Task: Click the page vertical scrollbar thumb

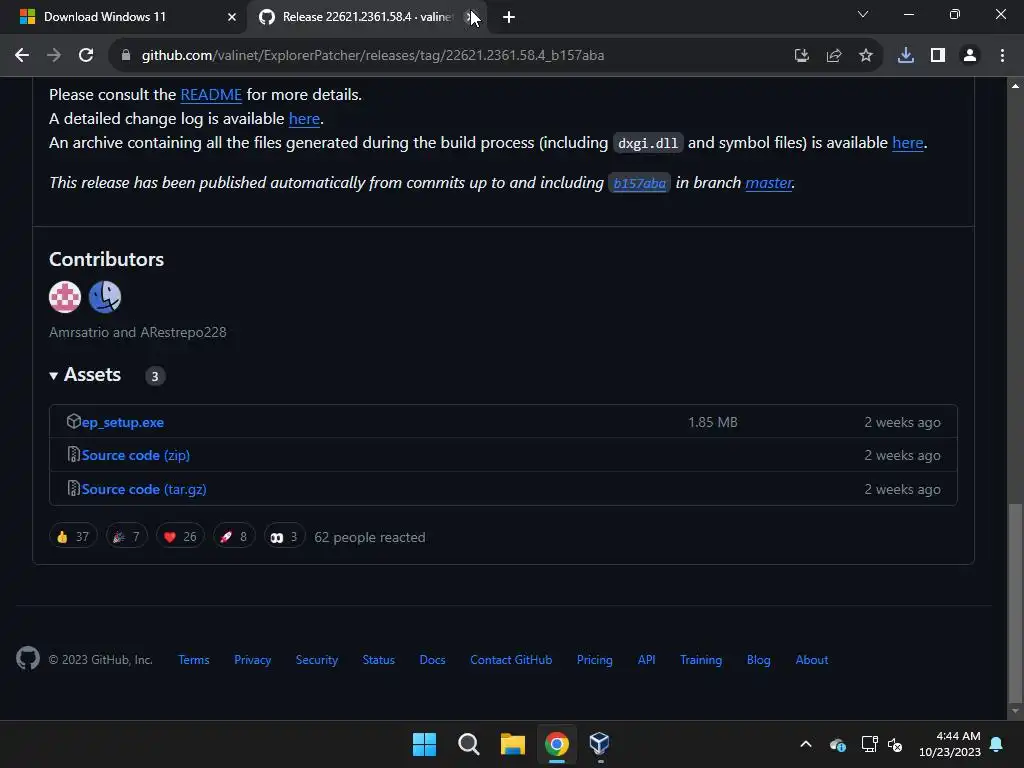Action: (1015, 601)
